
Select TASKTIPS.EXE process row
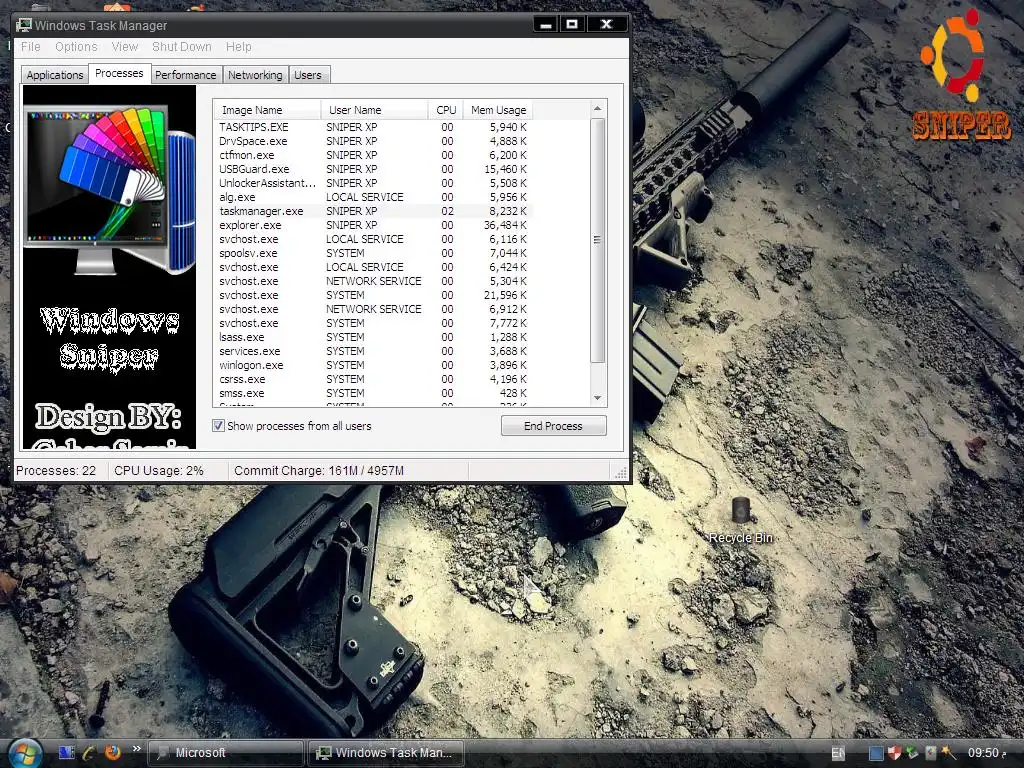point(373,127)
